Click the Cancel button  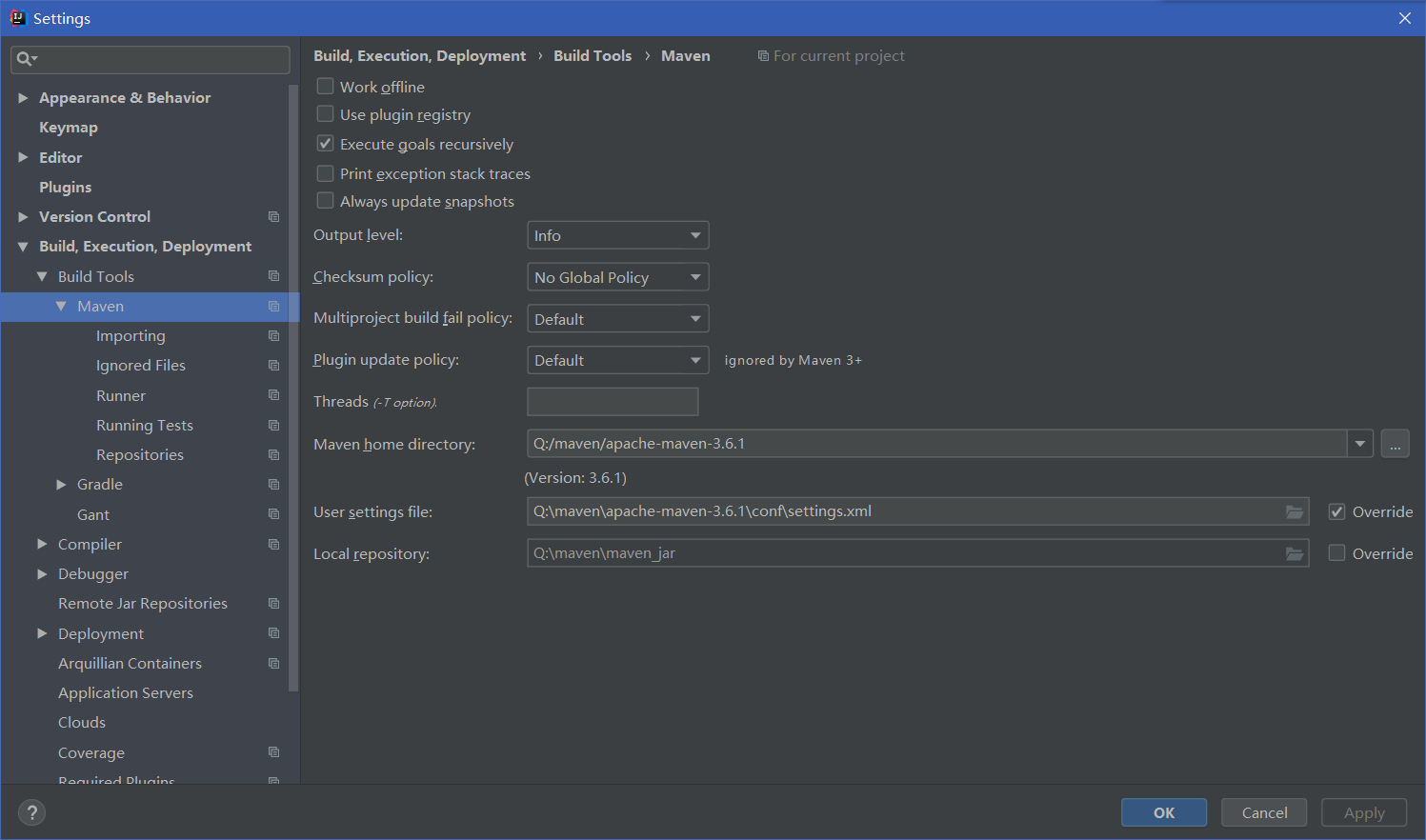[x=1264, y=812]
